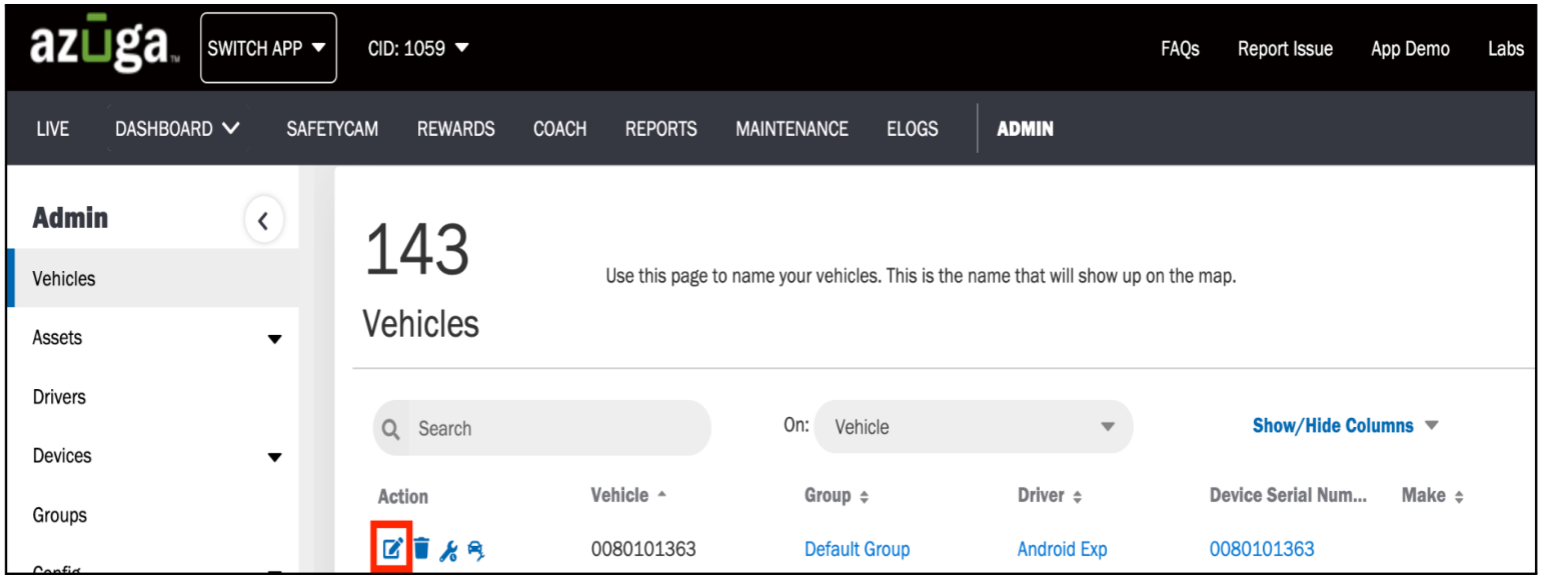Open the Vehicle search-on dropdown

point(973,427)
